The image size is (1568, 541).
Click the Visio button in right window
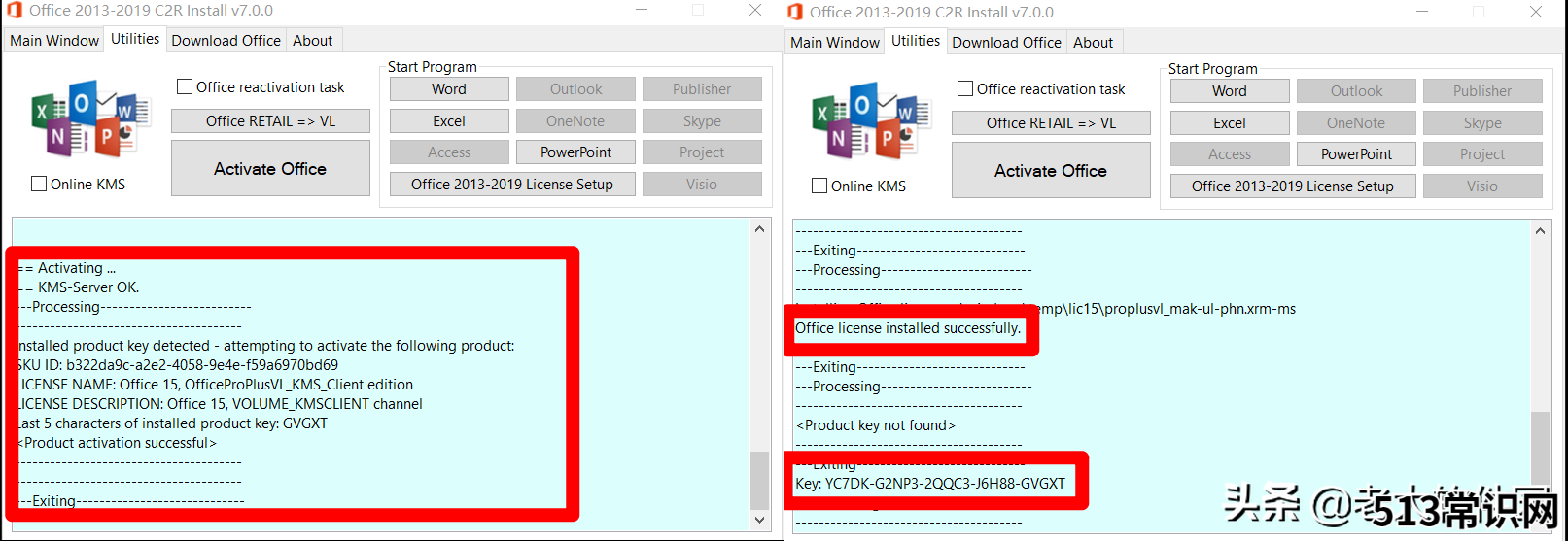coord(1482,186)
